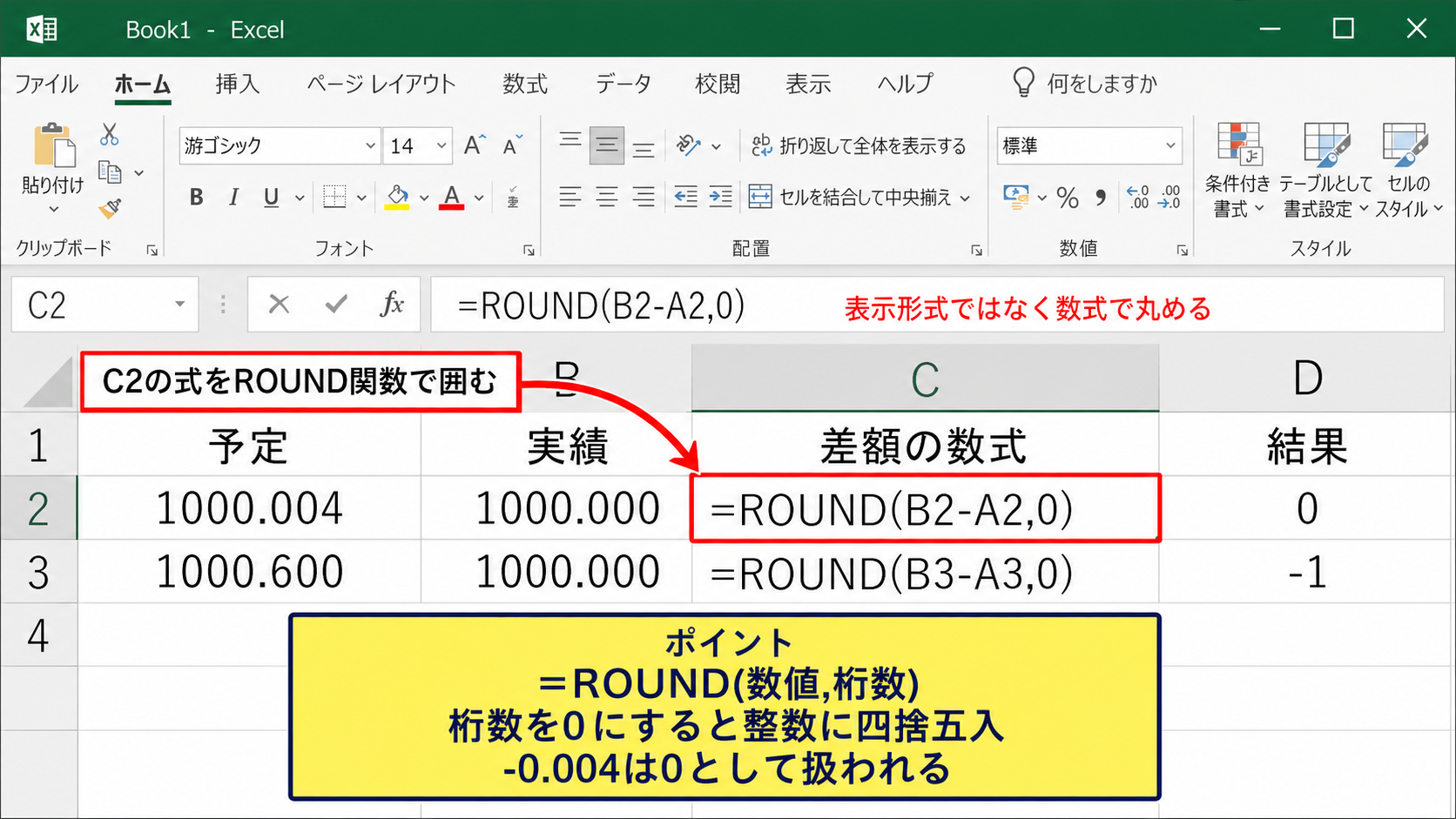The image size is (1456, 819).
Task: Switch to the 挿入 tab
Action: coord(237,84)
